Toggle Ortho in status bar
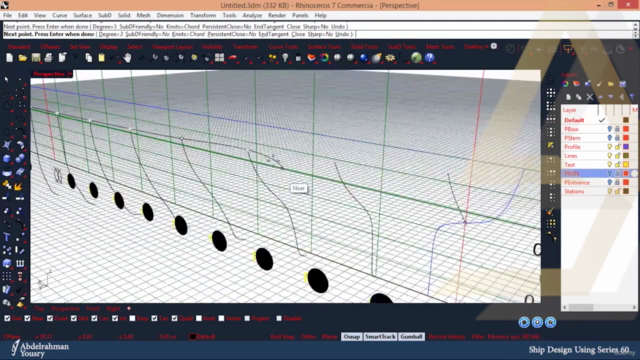The width and height of the screenshot is (640, 360). [308, 337]
